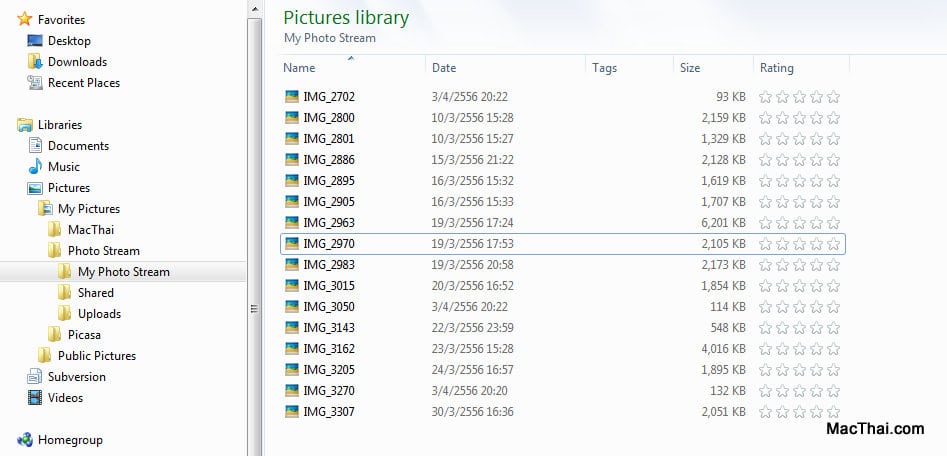Image resolution: width=947 pixels, height=456 pixels.
Task: Select the Subversion library icon
Action: [x=35, y=377]
